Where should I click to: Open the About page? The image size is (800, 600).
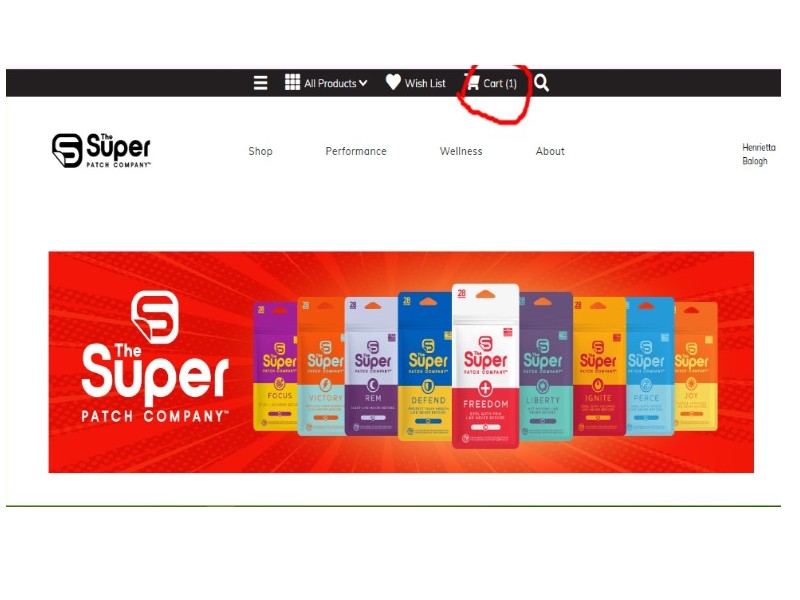[x=550, y=151]
